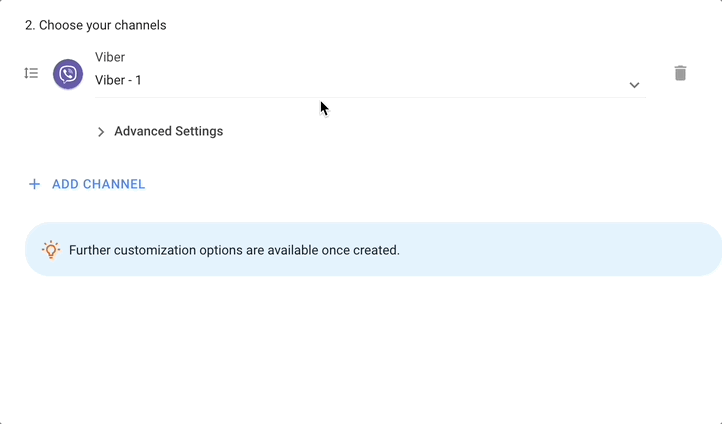Click the small 'Viber' field label
Image resolution: width=722 pixels, height=424 pixels.
(110, 57)
